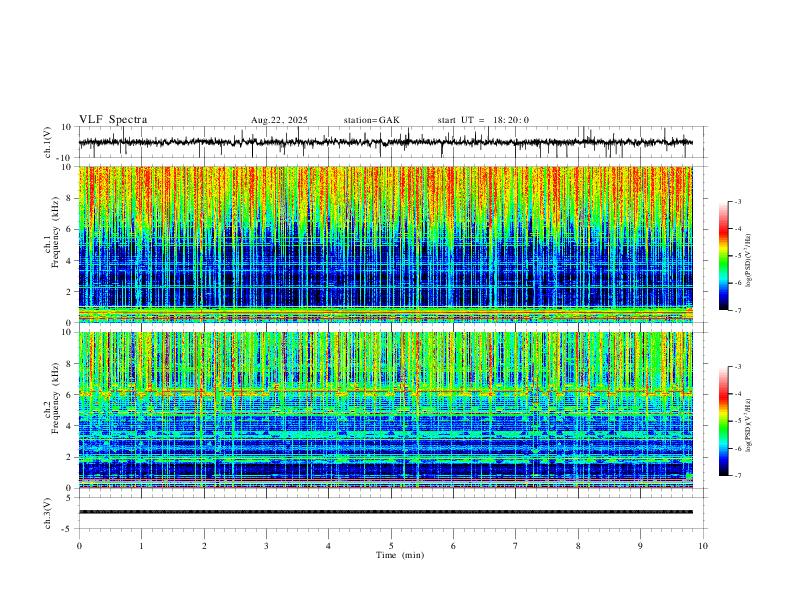Click the time axis tick label '8'

(x=578, y=546)
